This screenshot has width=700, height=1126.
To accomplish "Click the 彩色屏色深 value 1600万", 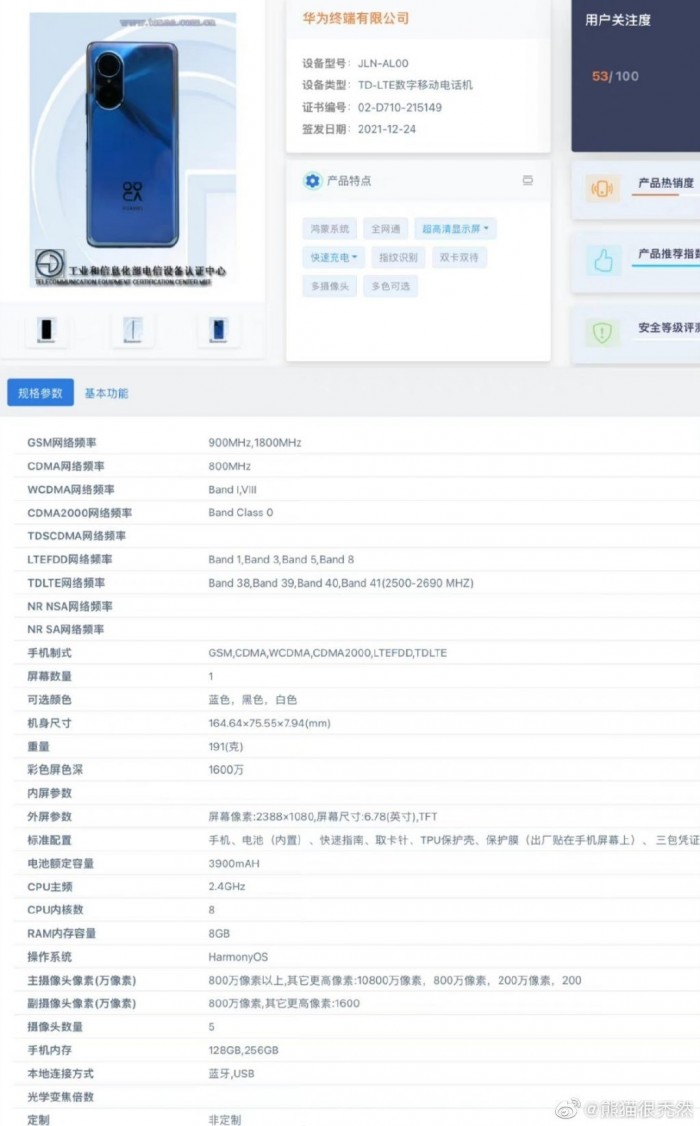I will 226,769.
